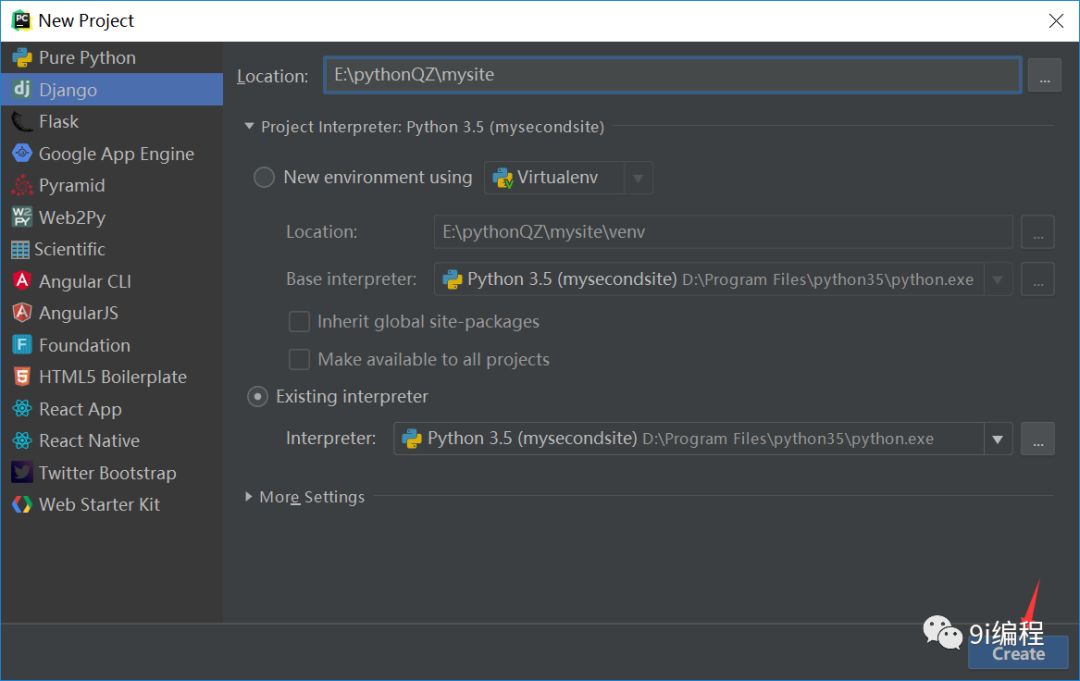Tick Make available to all projects

pyautogui.click(x=299, y=360)
